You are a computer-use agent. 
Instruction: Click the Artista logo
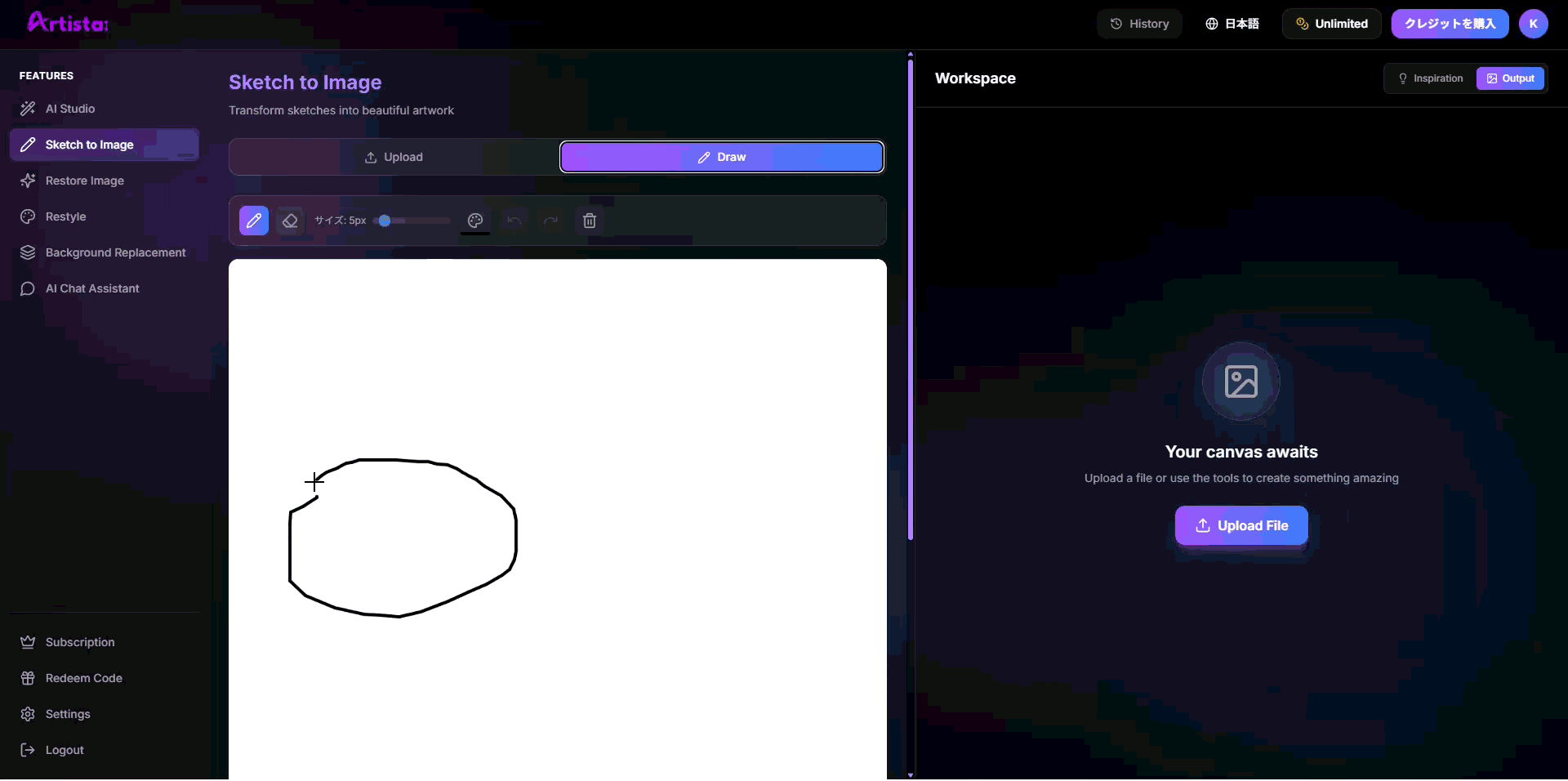point(68,23)
